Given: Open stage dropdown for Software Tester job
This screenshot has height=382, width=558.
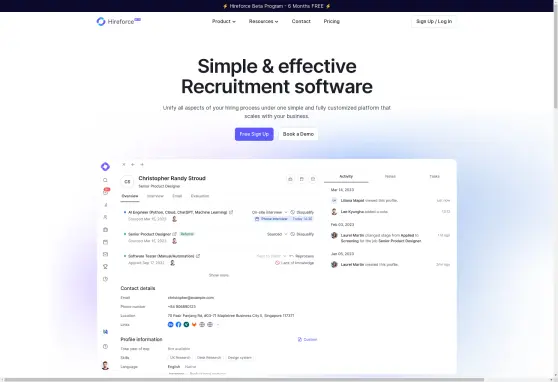Looking at the screenshot, I should pos(271,256).
